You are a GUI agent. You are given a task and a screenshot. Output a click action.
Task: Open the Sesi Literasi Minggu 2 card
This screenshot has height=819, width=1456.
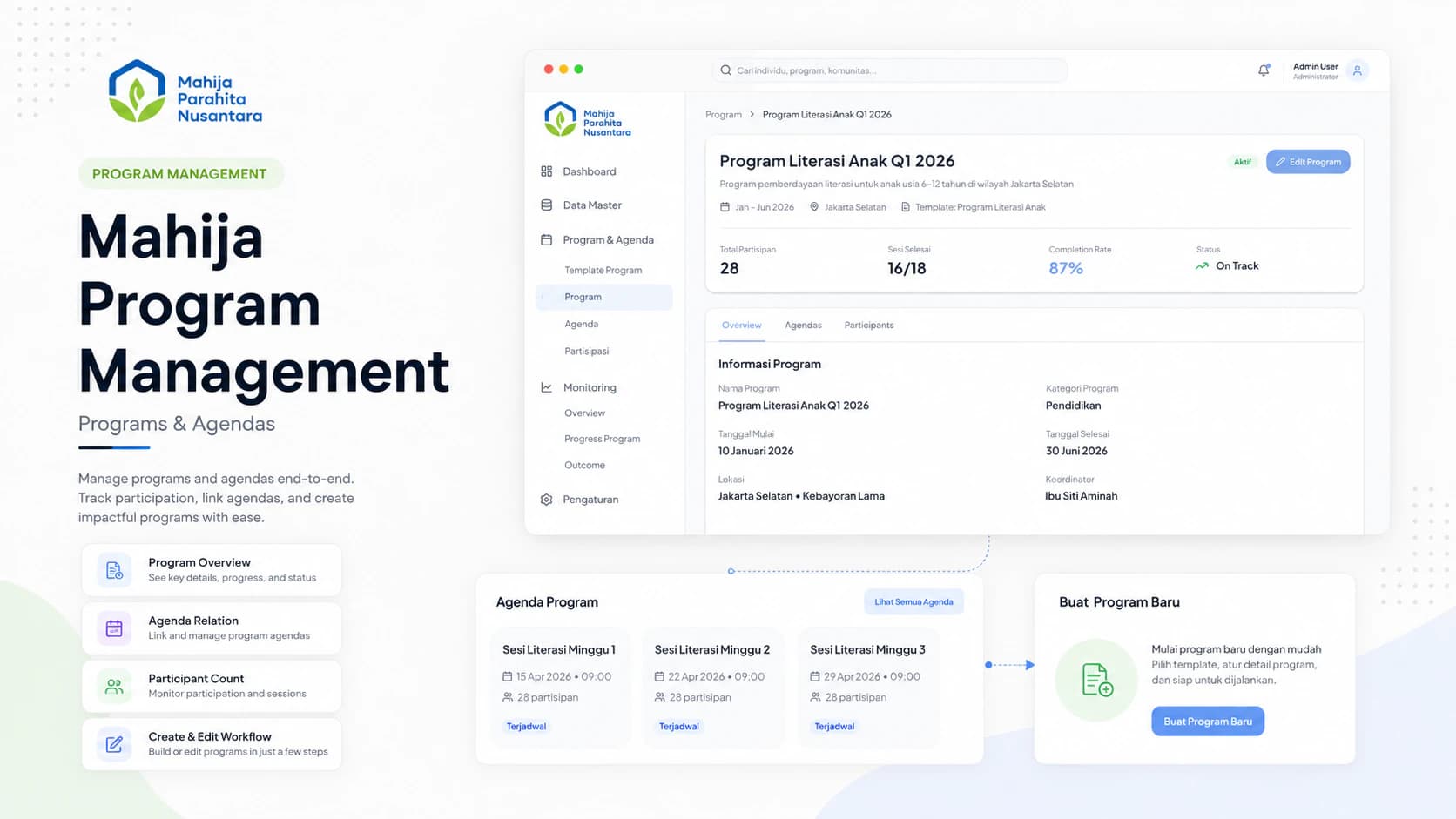[714, 688]
